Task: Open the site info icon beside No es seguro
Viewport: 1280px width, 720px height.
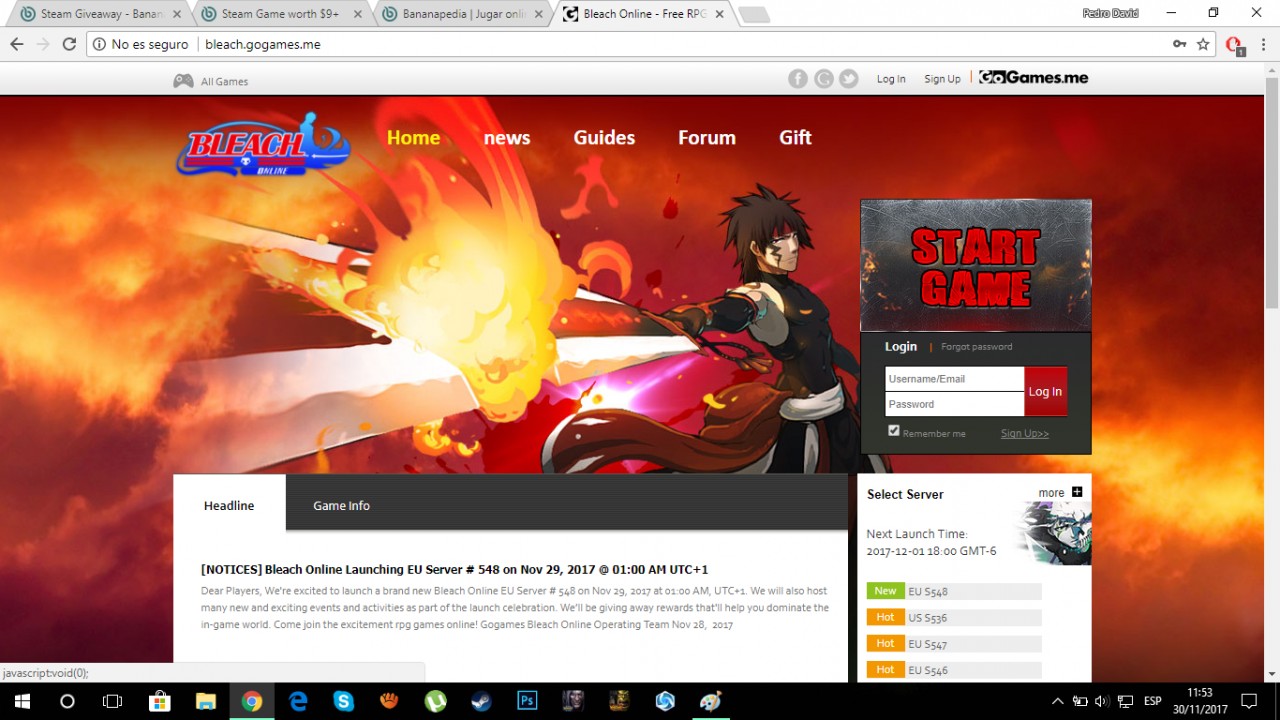Action: point(99,44)
